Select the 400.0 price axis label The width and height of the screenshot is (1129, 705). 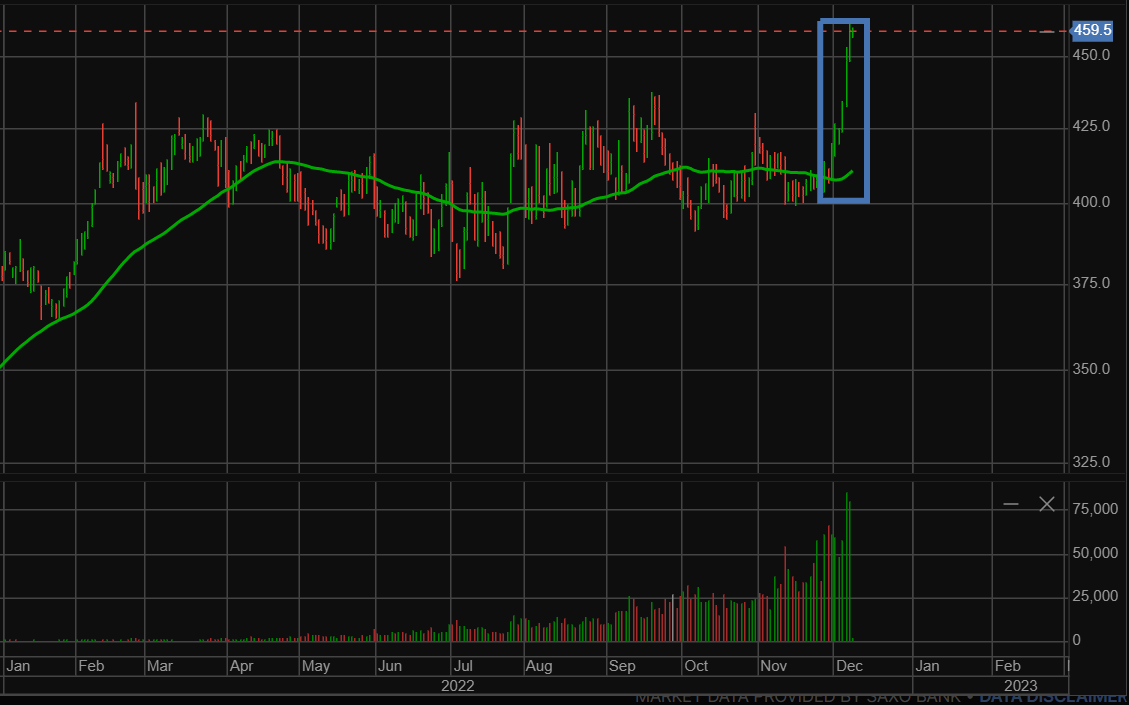(x=1091, y=202)
